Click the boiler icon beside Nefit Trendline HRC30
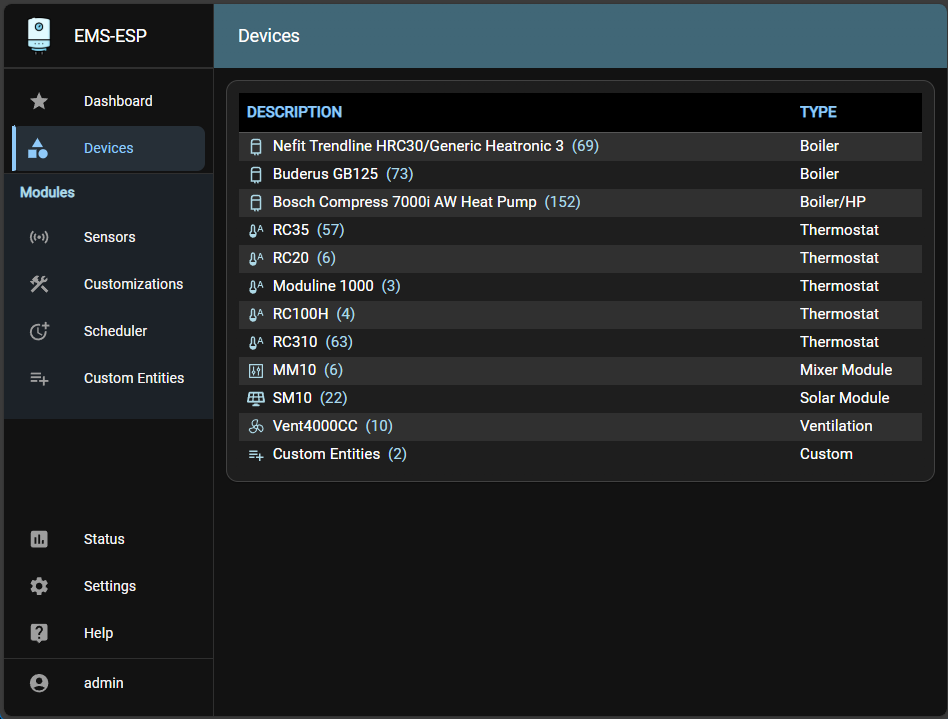This screenshot has height=719, width=948. [x=256, y=146]
